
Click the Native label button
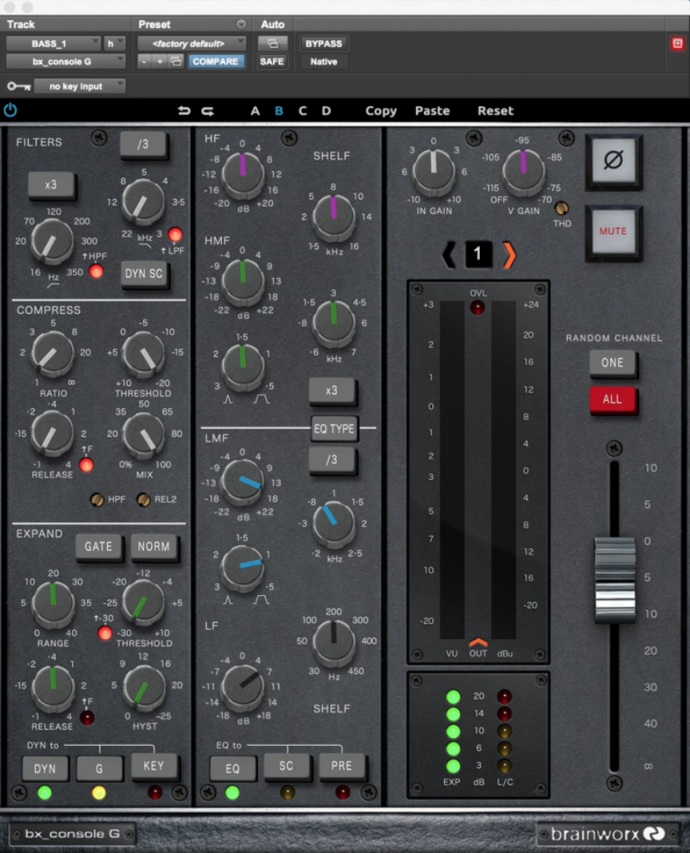pos(324,61)
